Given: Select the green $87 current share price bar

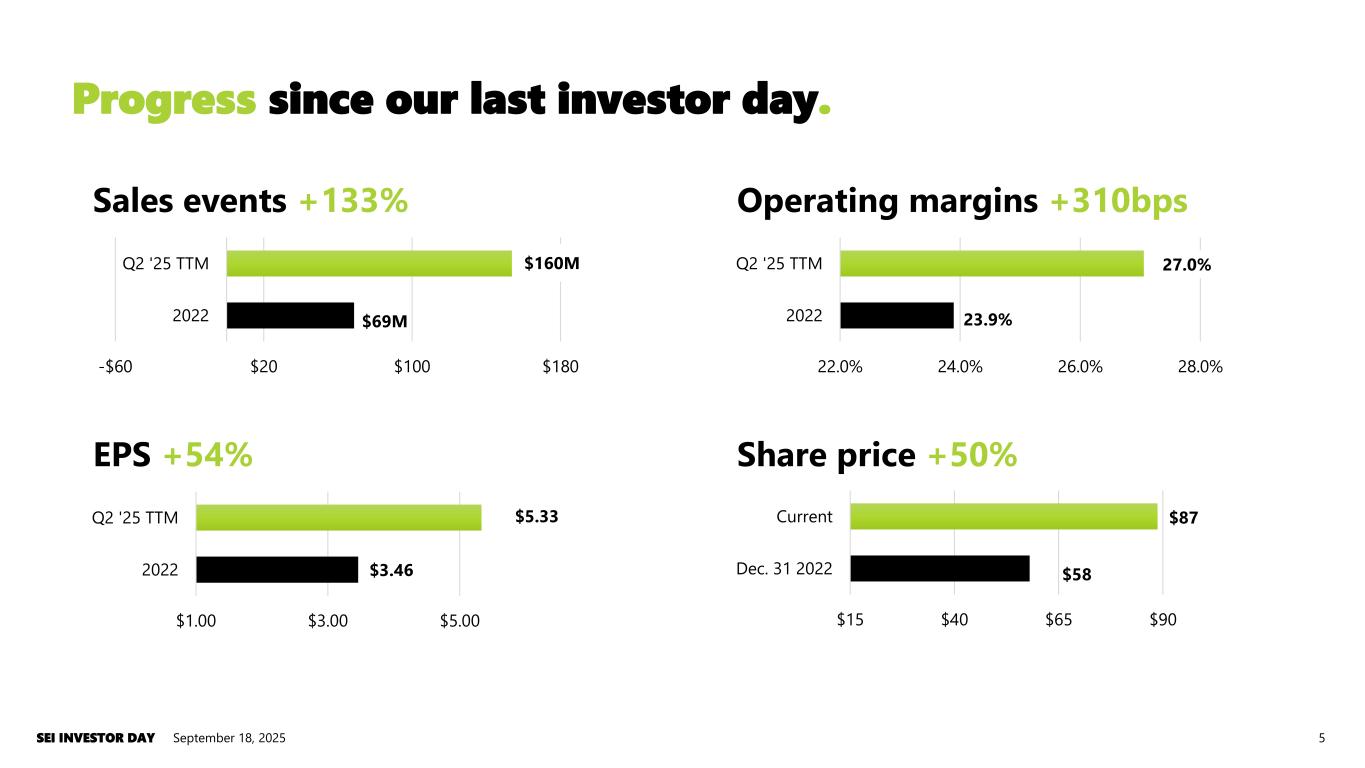Looking at the screenshot, I should tap(1003, 516).
